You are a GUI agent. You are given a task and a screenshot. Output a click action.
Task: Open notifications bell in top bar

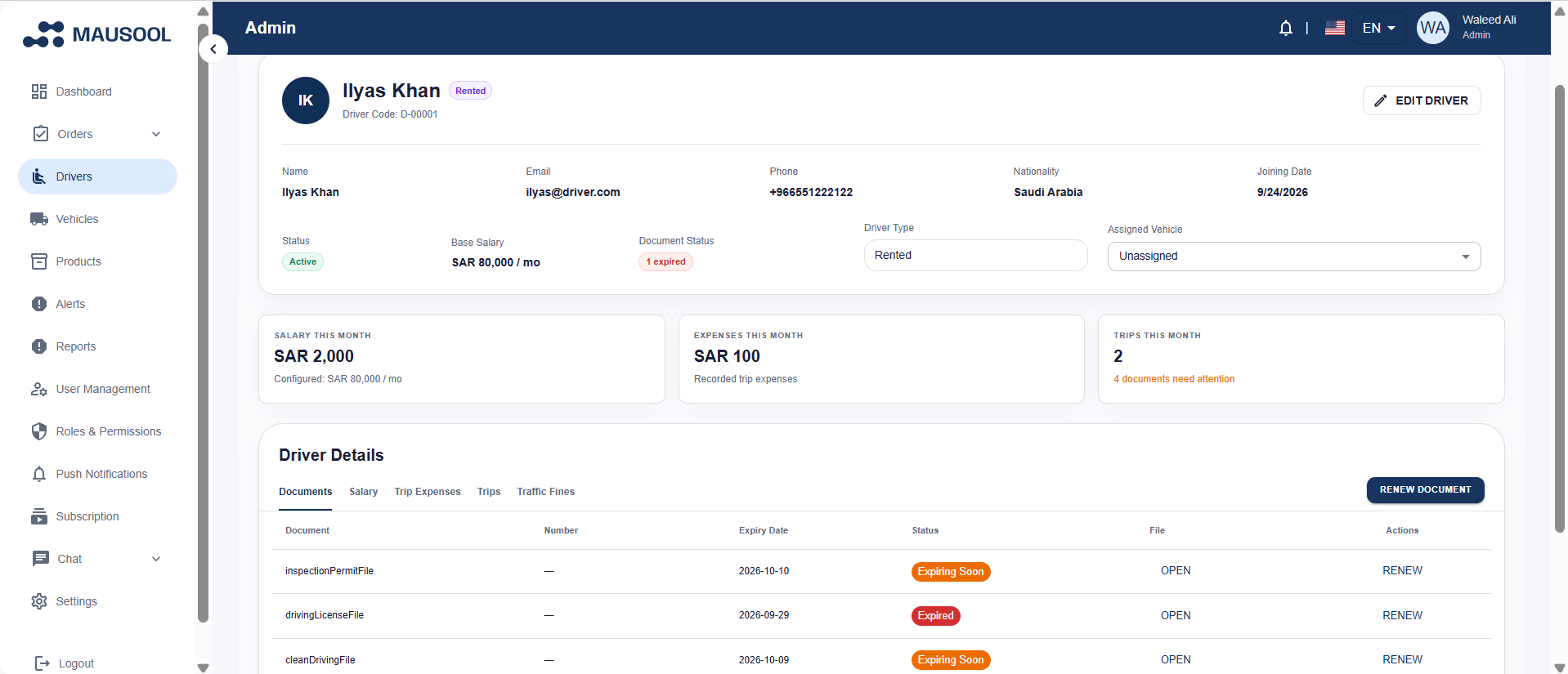pos(1286,28)
